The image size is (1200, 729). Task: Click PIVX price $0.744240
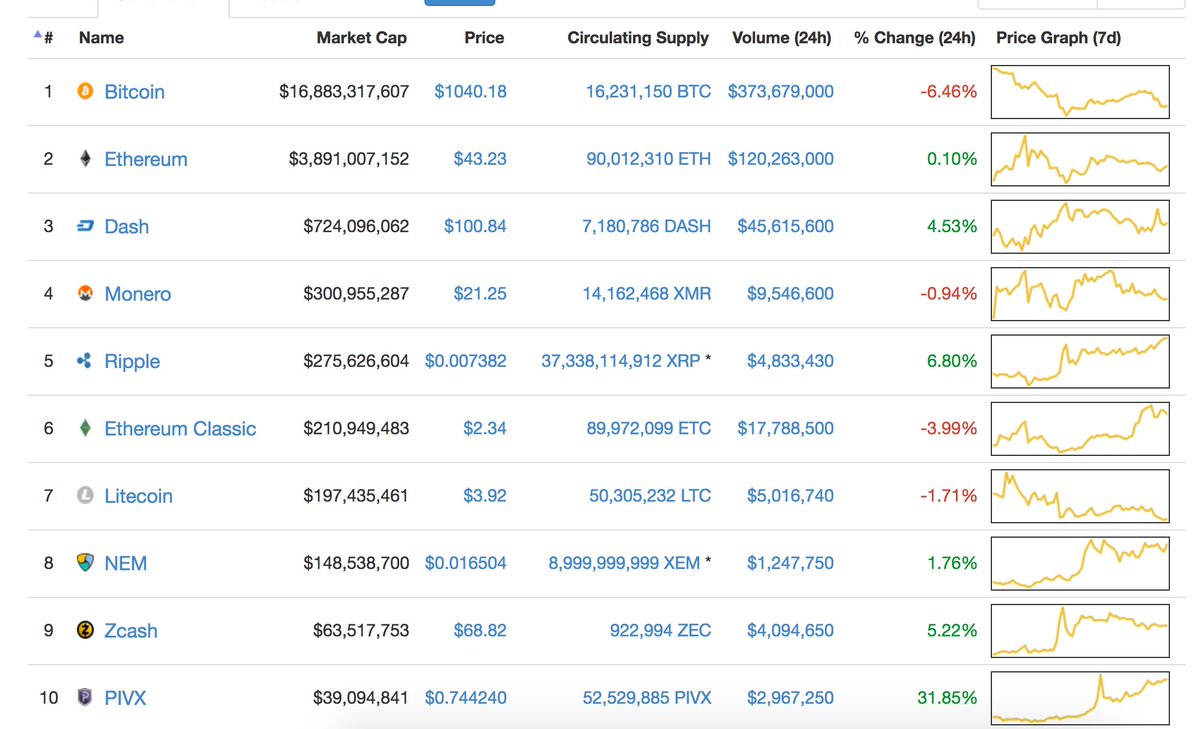click(x=466, y=698)
